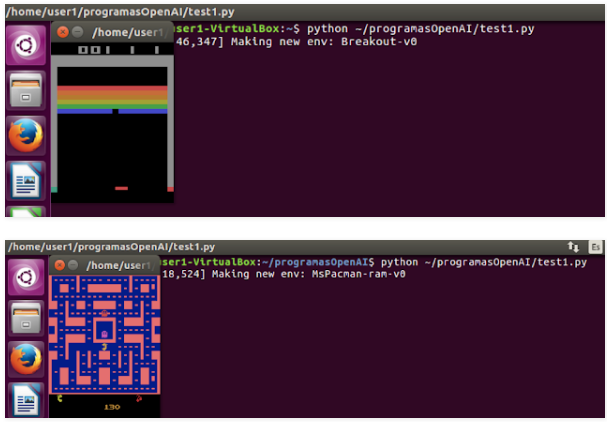Launch Firefox in top screenshot launcher
The image size is (607, 422).
[26, 136]
